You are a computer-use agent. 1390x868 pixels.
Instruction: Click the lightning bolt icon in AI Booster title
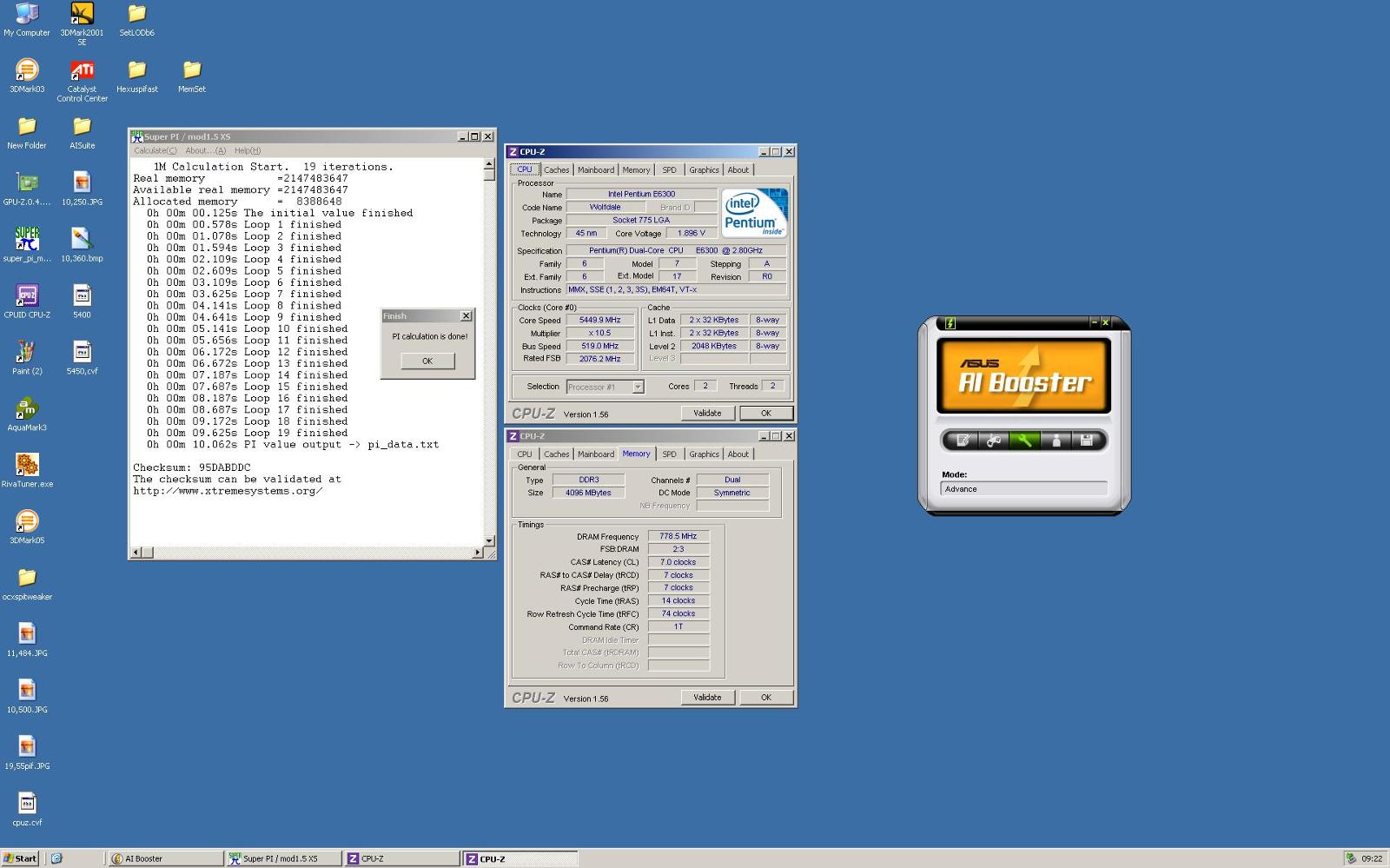point(950,323)
